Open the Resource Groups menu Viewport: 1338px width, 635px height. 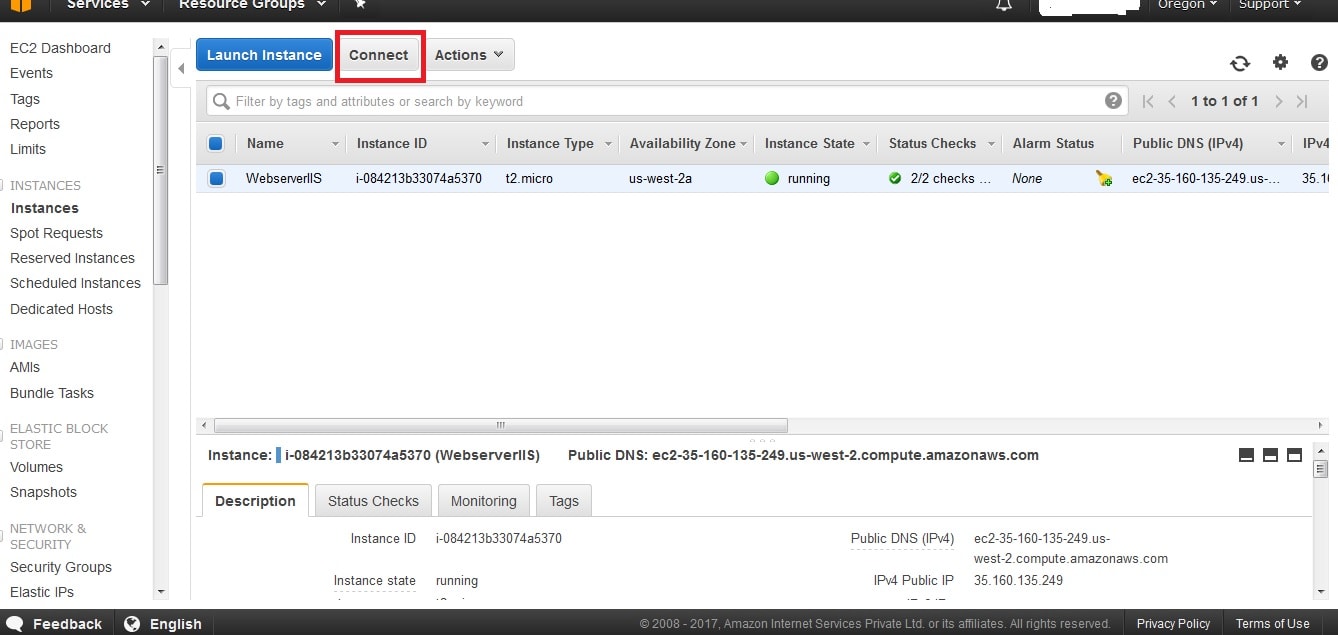[x=252, y=5]
